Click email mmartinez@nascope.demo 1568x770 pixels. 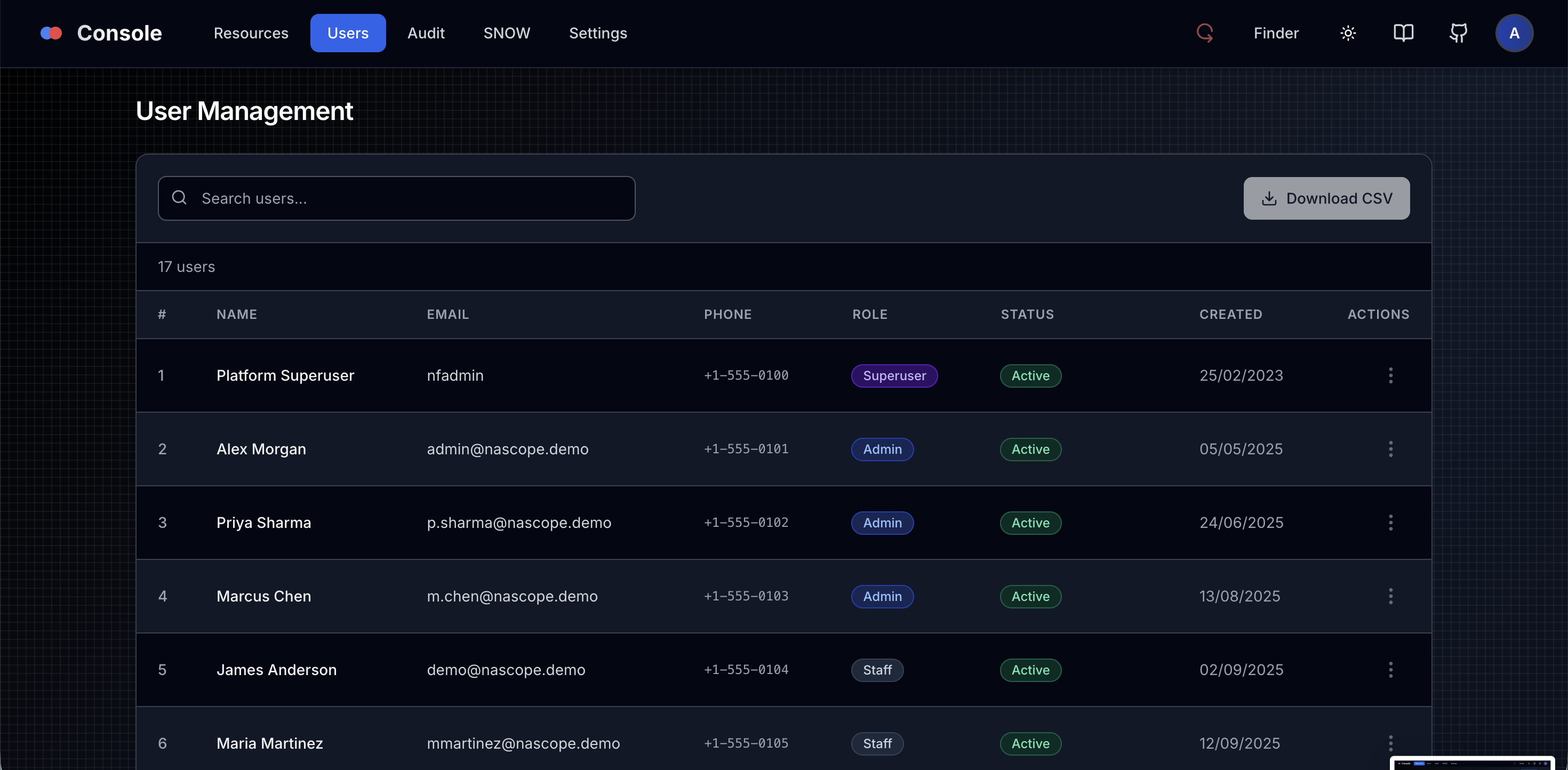(523, 744)
